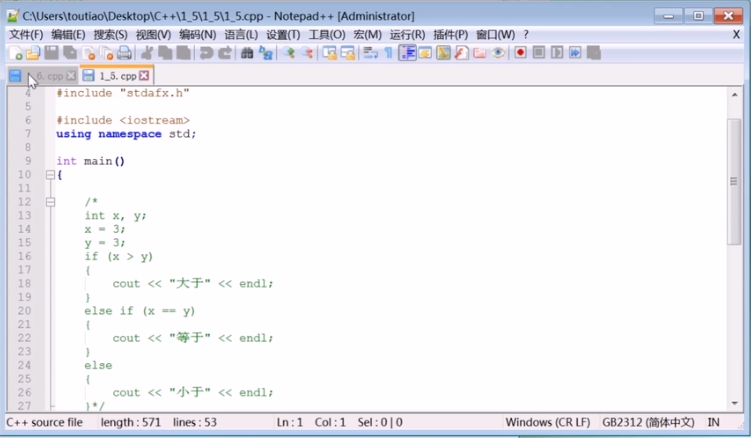Zoom in using the magnifier plus icon
The image size is (751, 438).
[x=288, y=53]
